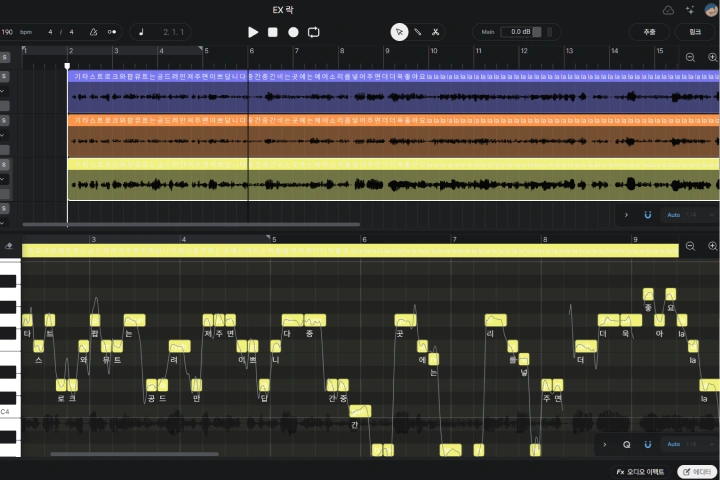Zoom in the arrangement timeline

[713, 57]
